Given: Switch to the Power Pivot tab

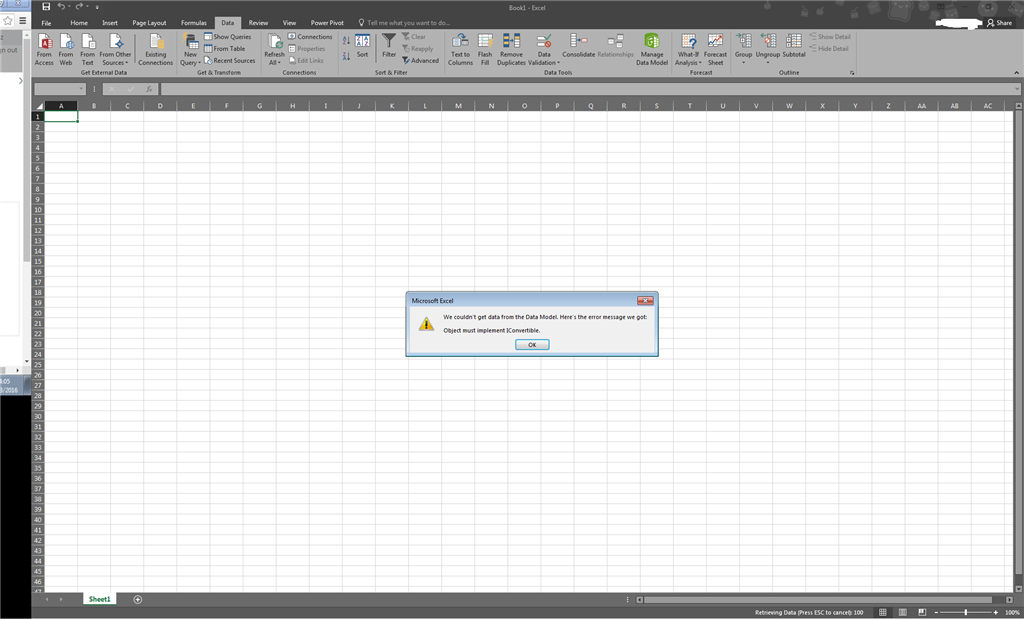Looking at the screenshot, I should [x=327, y=23].
